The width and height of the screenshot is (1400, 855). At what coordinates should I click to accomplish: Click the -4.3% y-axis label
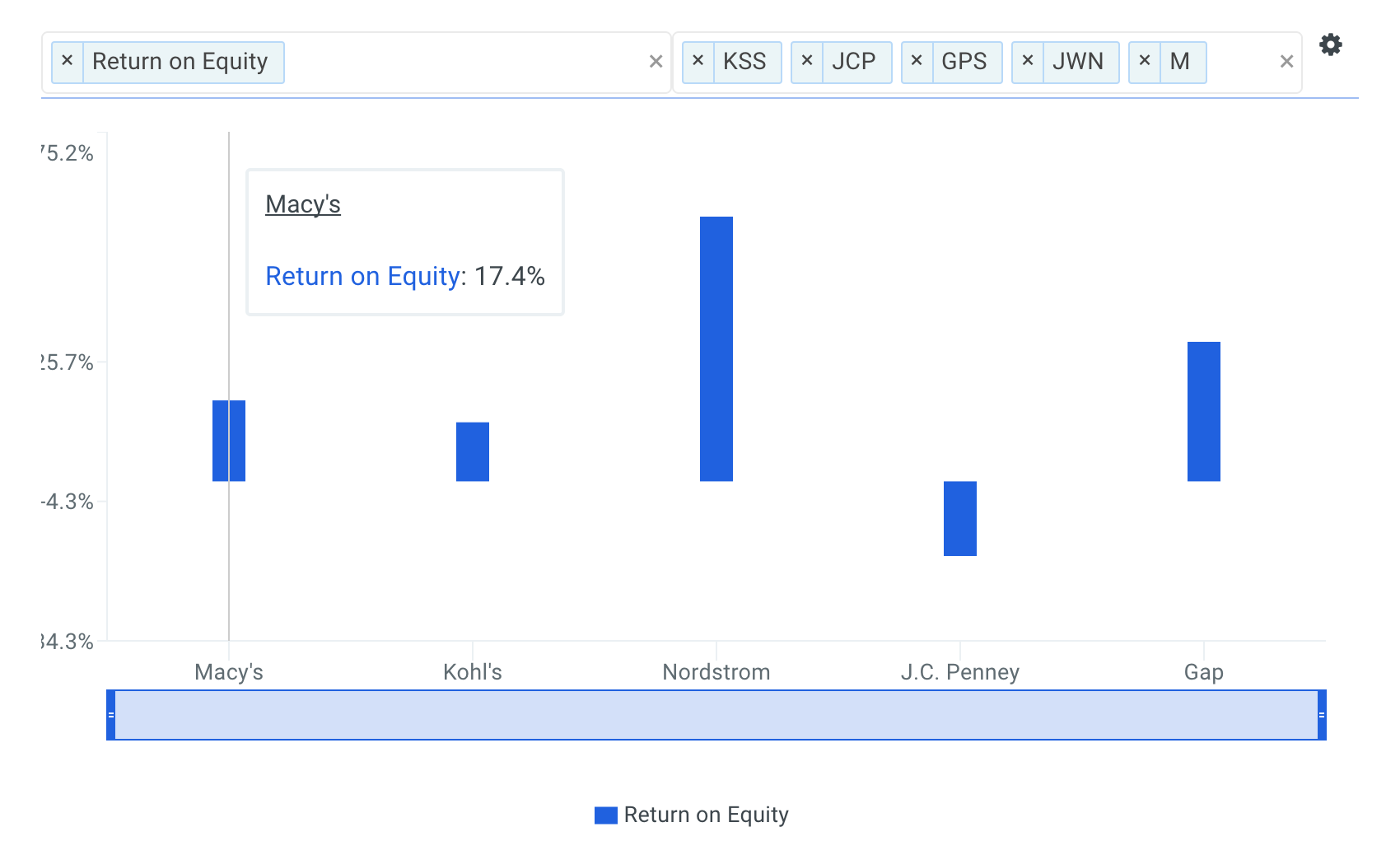point(68,502)
